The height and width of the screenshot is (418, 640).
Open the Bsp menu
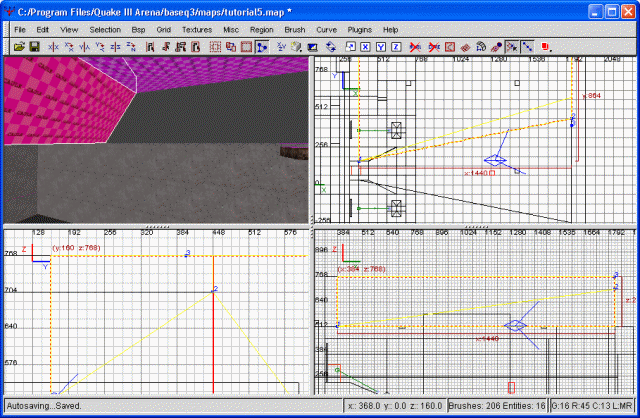click(138, 30)
